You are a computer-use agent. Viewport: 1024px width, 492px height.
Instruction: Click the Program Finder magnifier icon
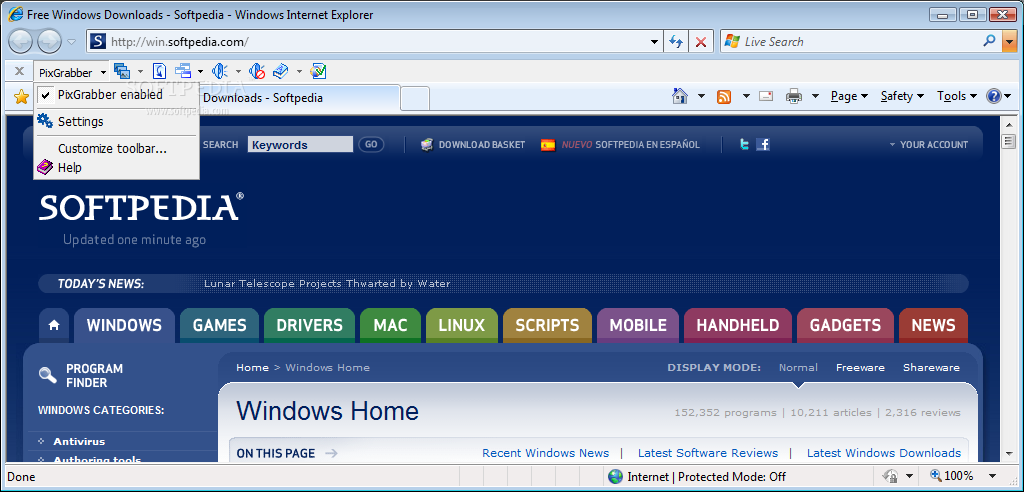[x=48, y=375]
